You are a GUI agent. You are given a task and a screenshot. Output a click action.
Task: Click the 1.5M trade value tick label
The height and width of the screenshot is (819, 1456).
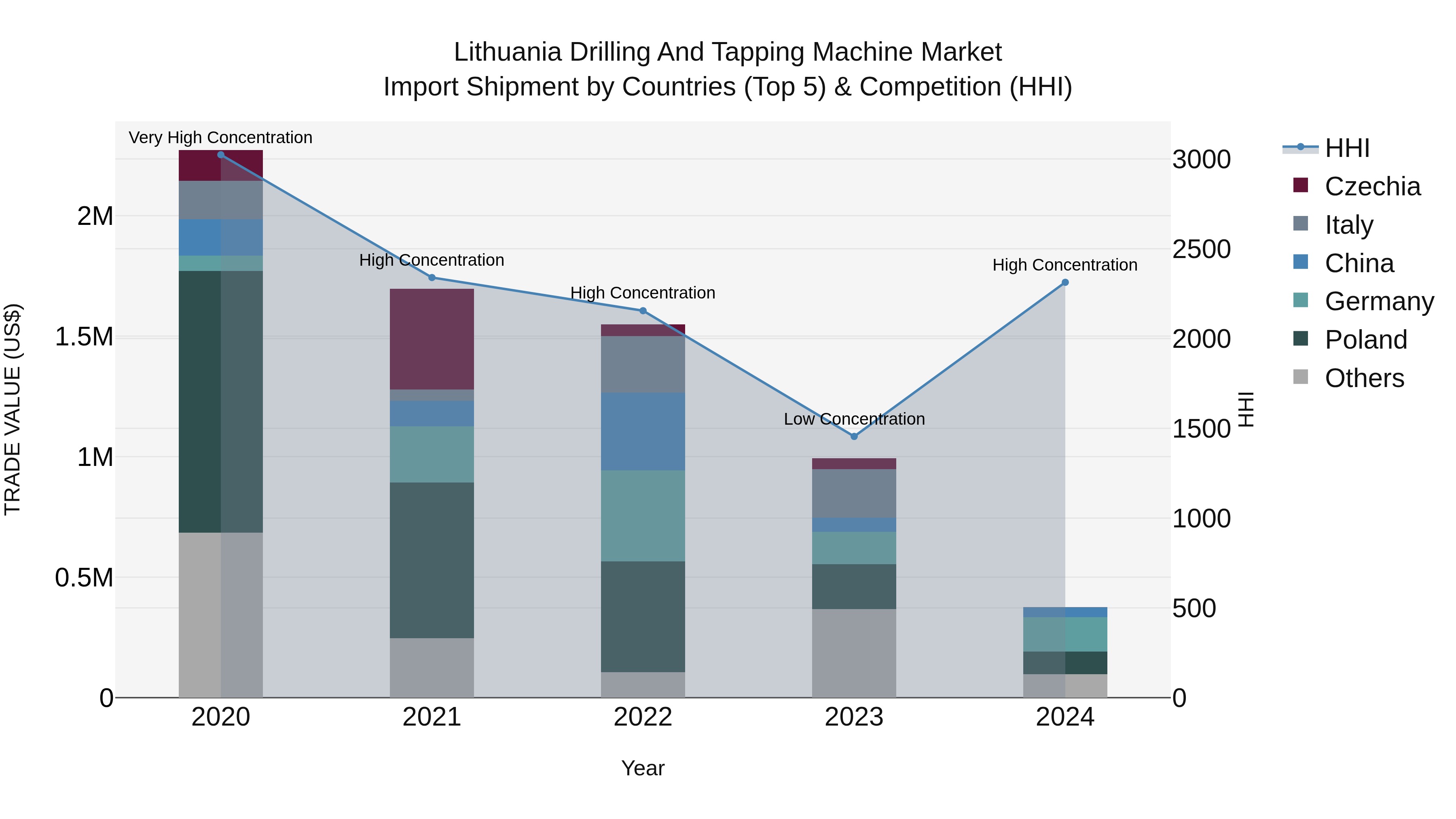point(84,337)
